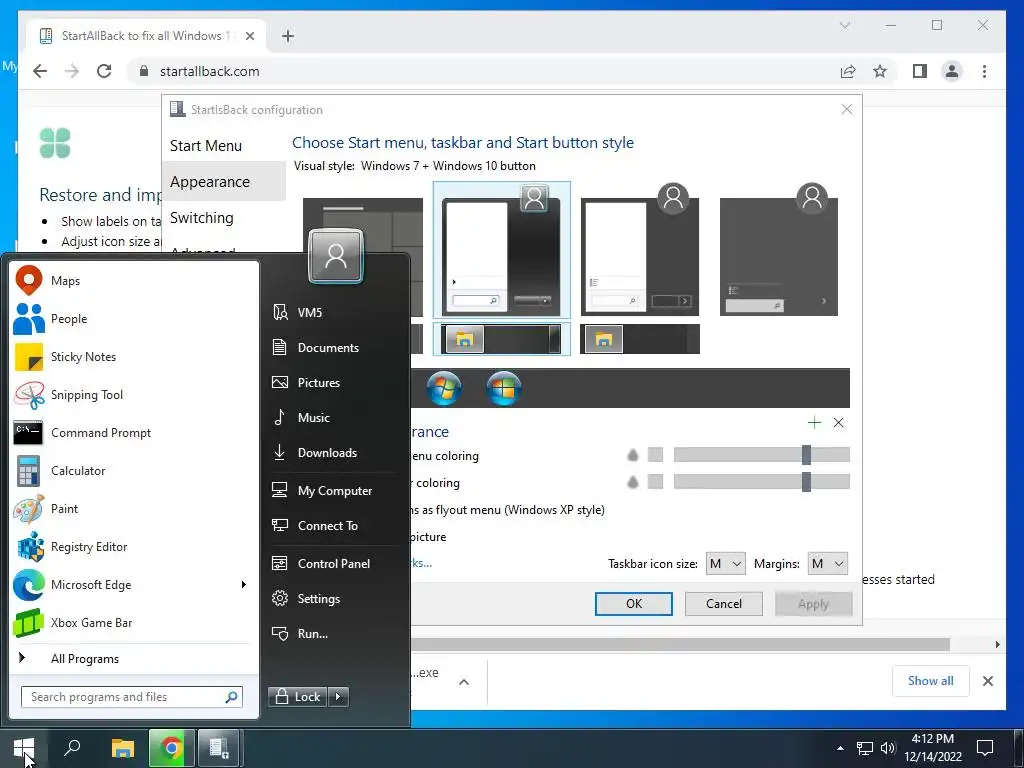Launch Calculator

134,470
